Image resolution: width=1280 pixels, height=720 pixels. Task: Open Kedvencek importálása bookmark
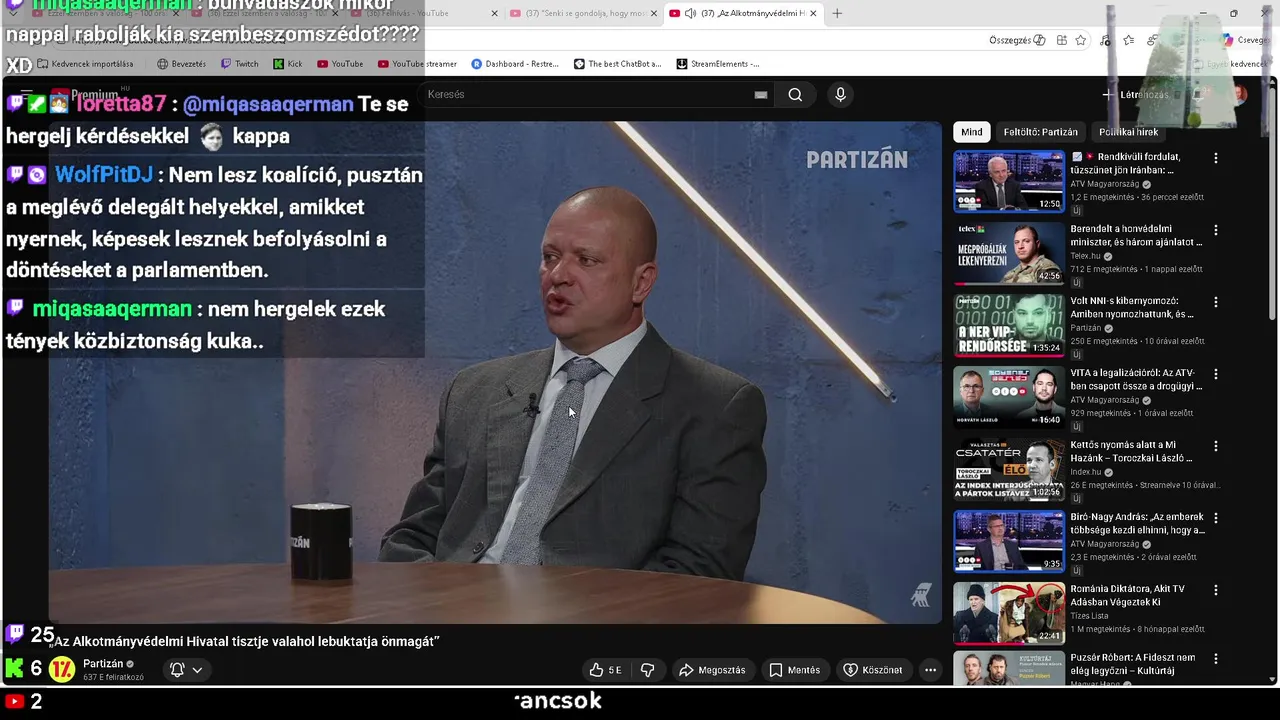85,64
